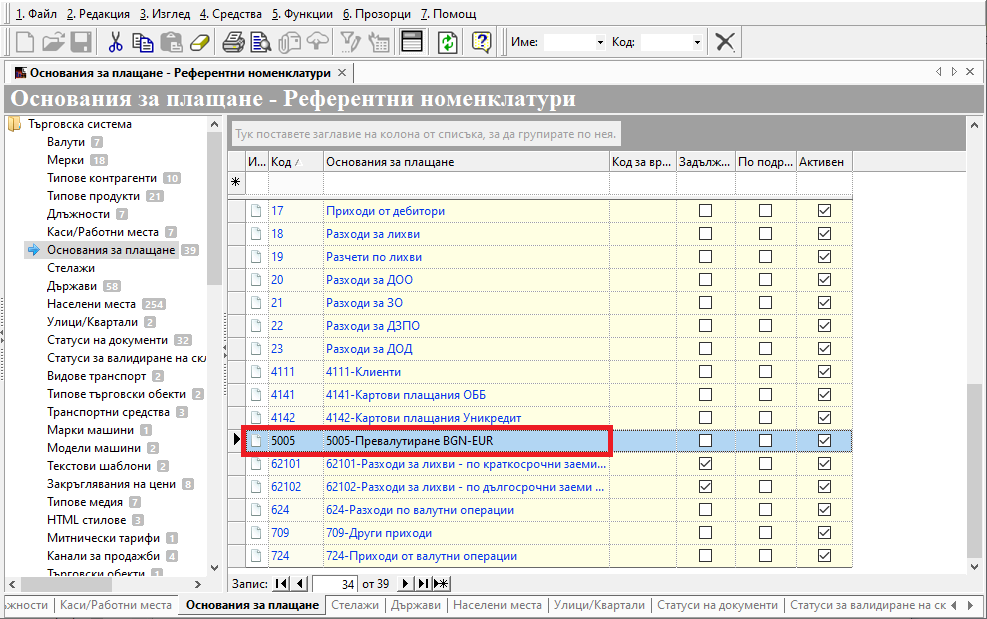This screenshot has height=619, width=987.
Task: Open the Средства menu
Action: click(229, 14)
